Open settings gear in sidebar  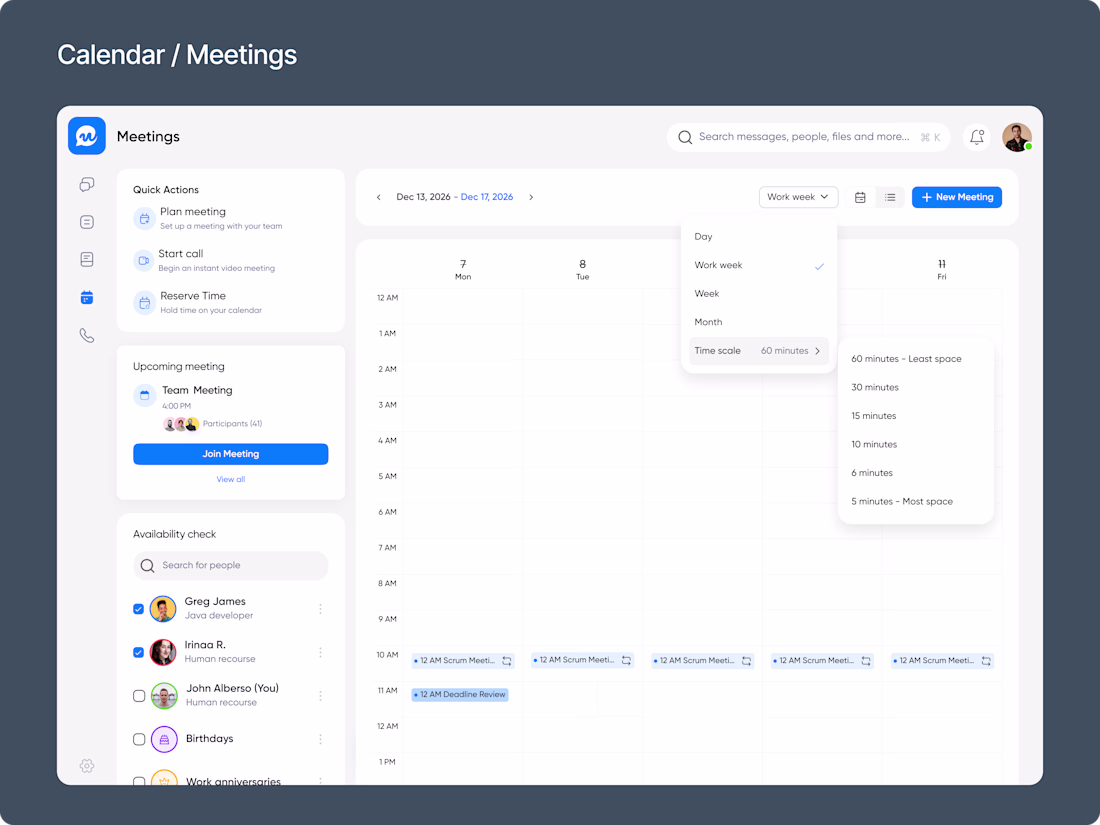click(87, 765)
